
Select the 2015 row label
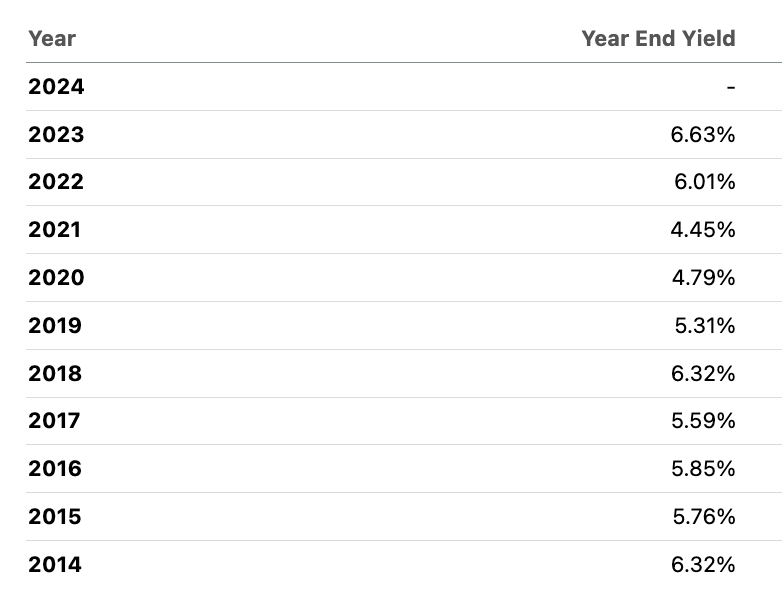(x=55, y=517)
